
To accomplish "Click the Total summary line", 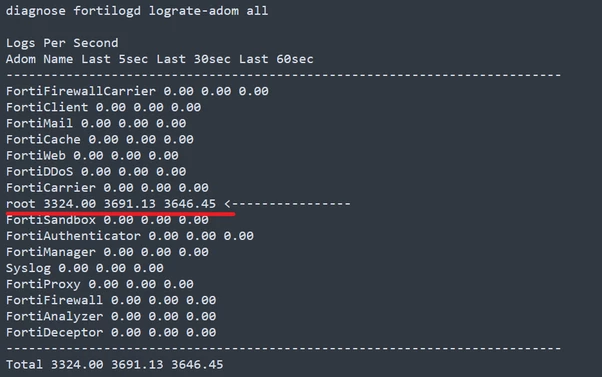I will [114, 364].
